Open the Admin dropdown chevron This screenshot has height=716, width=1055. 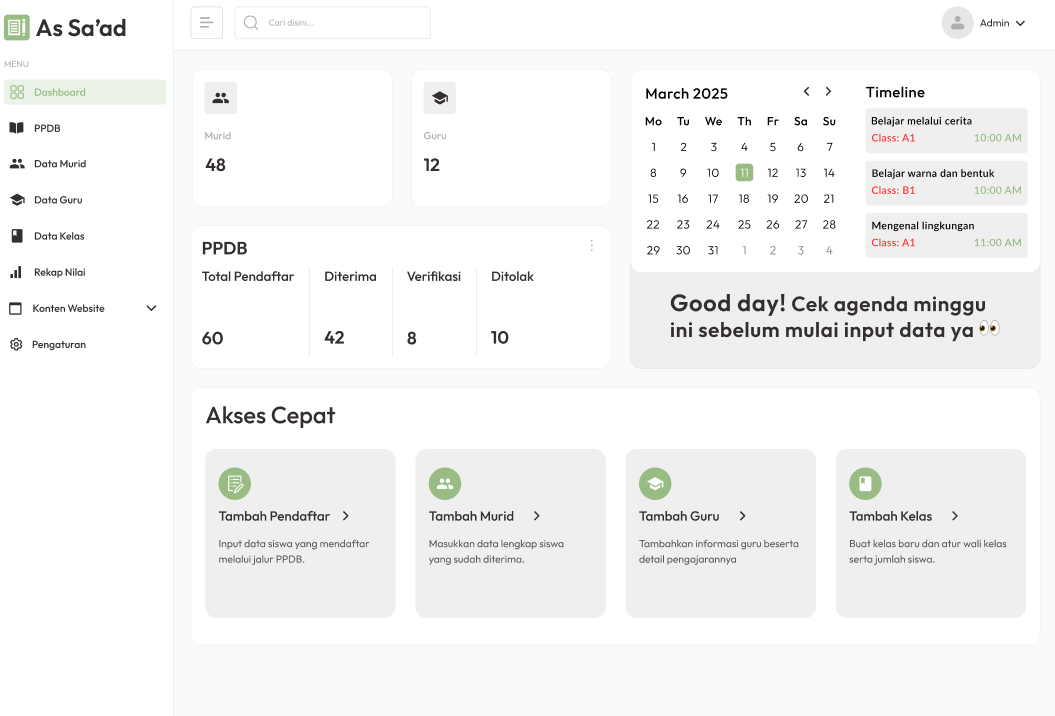click(x=1020, y=24)
